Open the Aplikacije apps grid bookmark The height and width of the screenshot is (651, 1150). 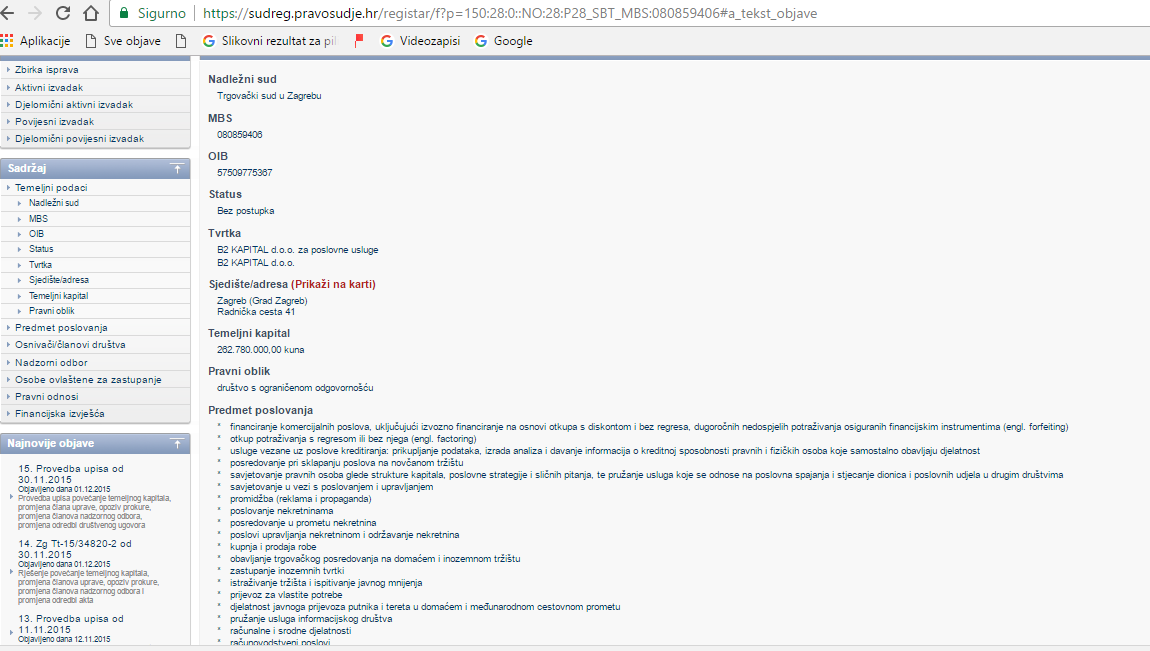click(36, 41)
